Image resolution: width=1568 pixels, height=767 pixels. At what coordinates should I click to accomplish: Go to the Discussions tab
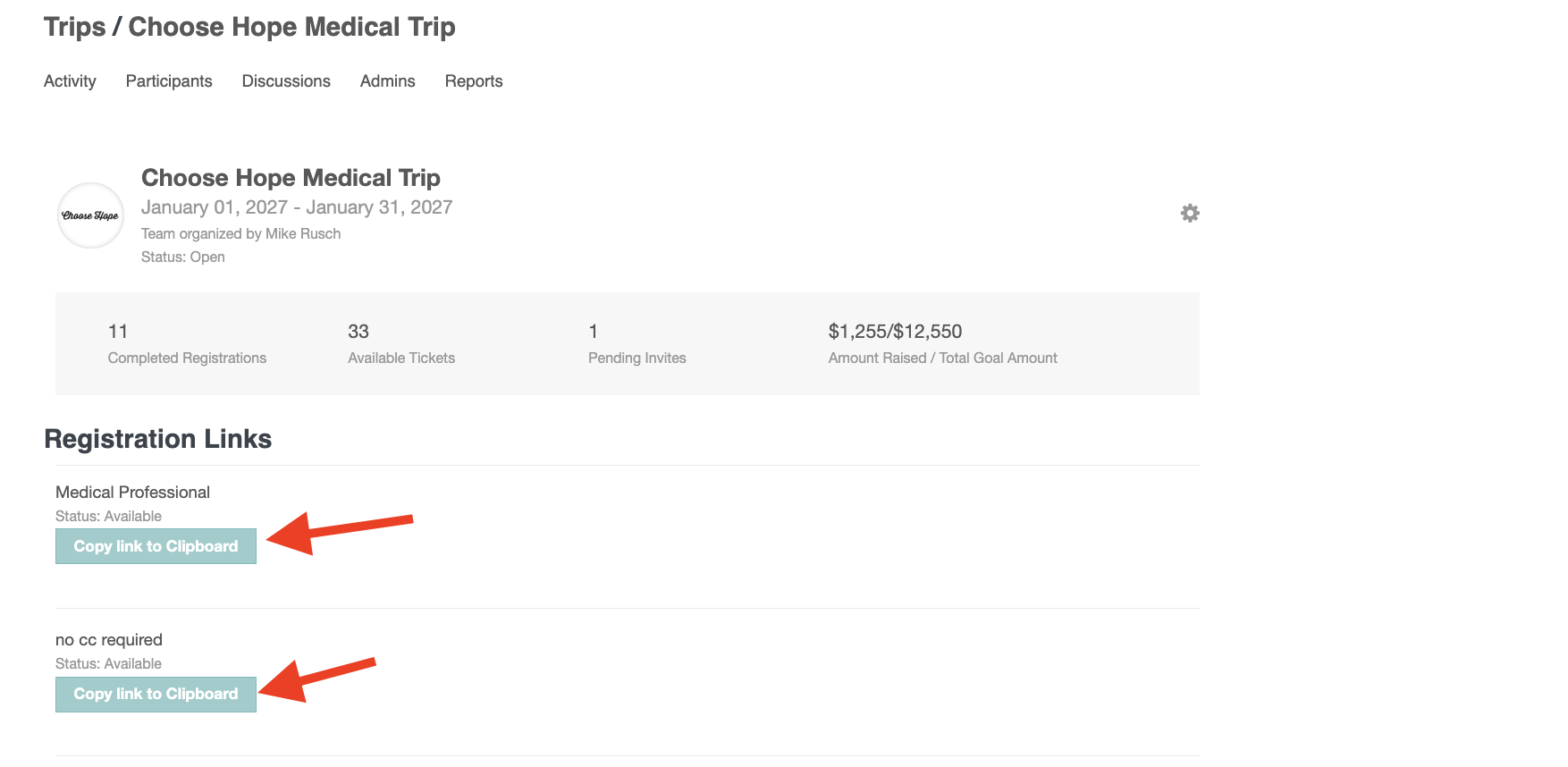[x=286, y=81]
